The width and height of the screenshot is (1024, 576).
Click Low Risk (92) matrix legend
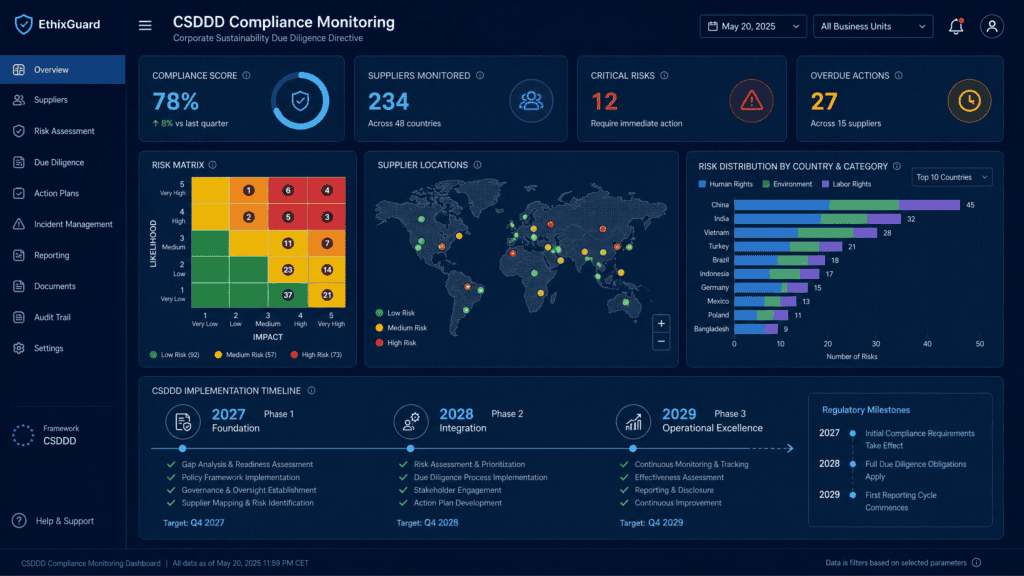174,355
